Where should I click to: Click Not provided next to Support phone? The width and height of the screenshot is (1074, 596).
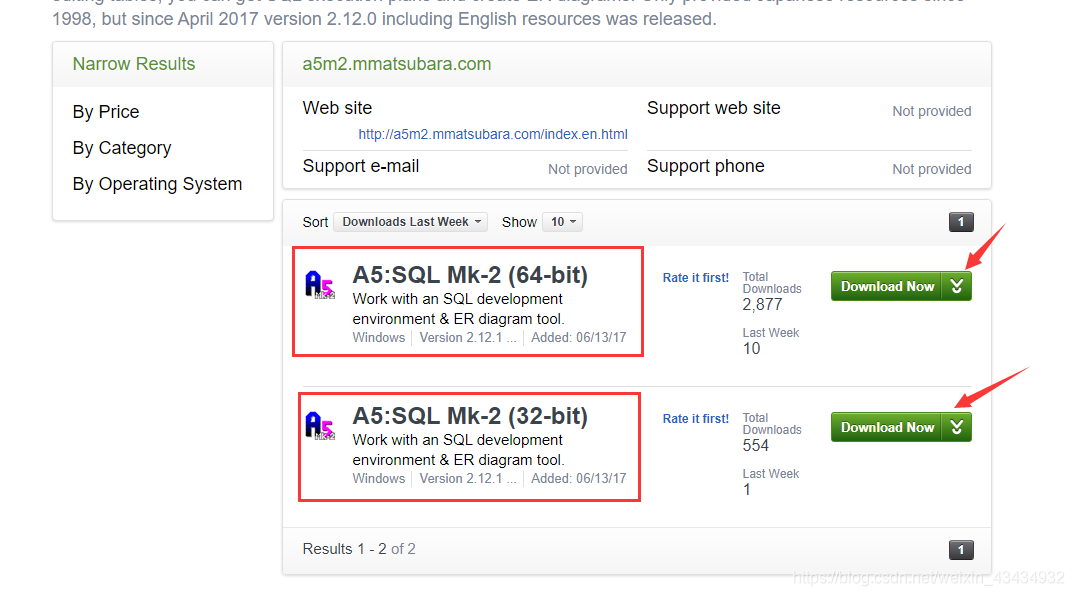932,169
